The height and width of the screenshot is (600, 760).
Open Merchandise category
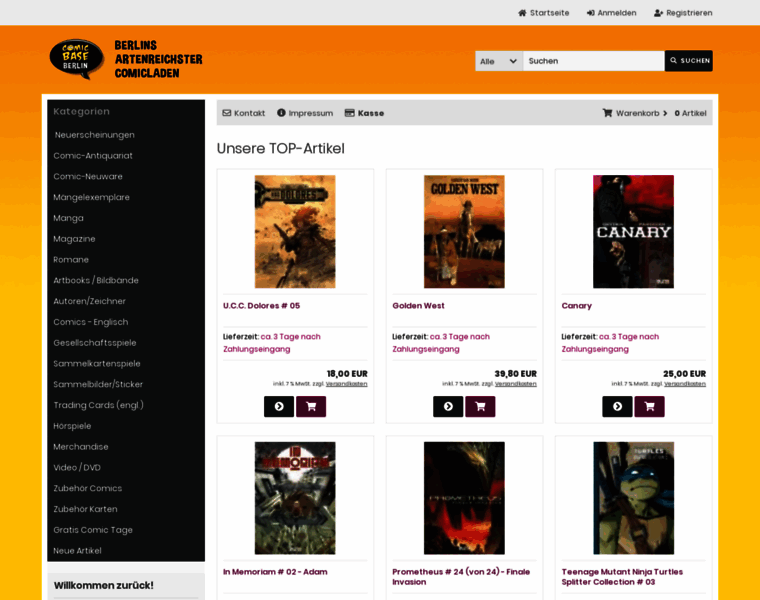coord(81,447)
